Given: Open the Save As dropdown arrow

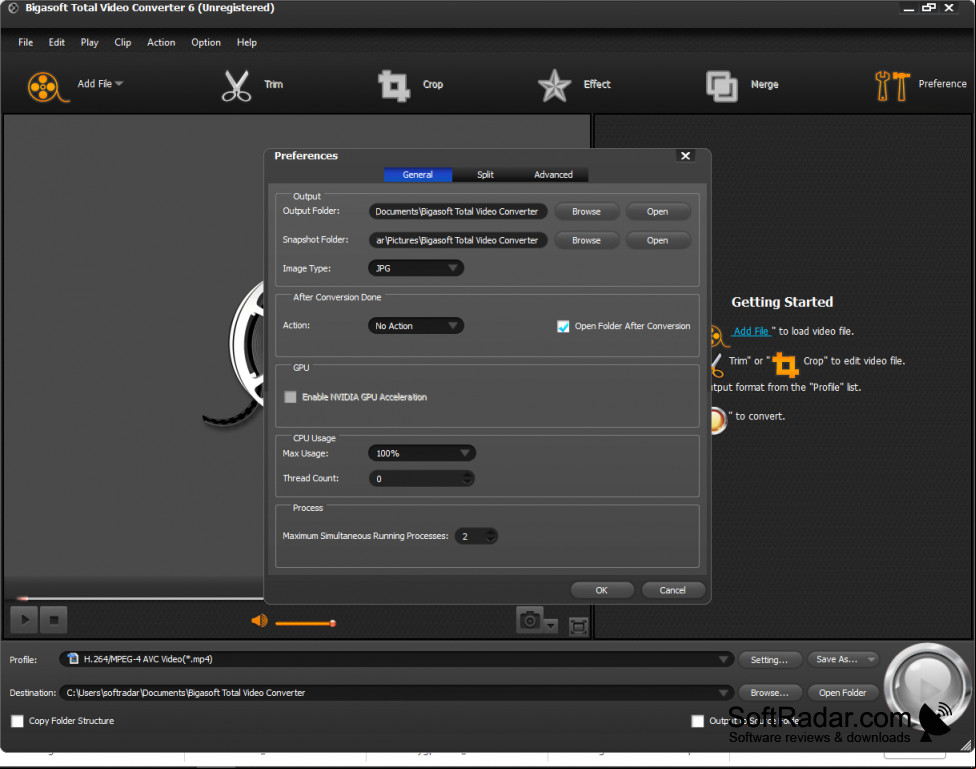Looking at the screenshot, I should 871,659.
